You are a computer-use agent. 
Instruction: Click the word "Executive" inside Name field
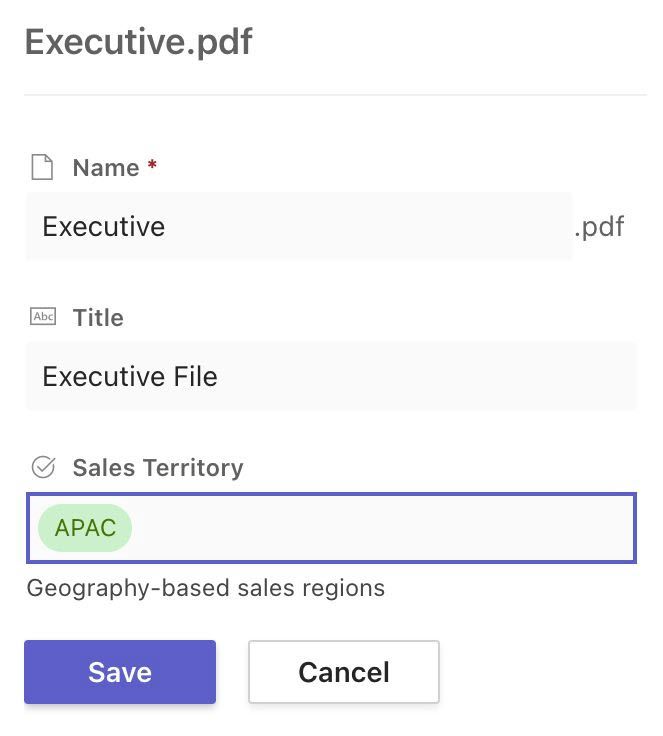coord(104,227)
